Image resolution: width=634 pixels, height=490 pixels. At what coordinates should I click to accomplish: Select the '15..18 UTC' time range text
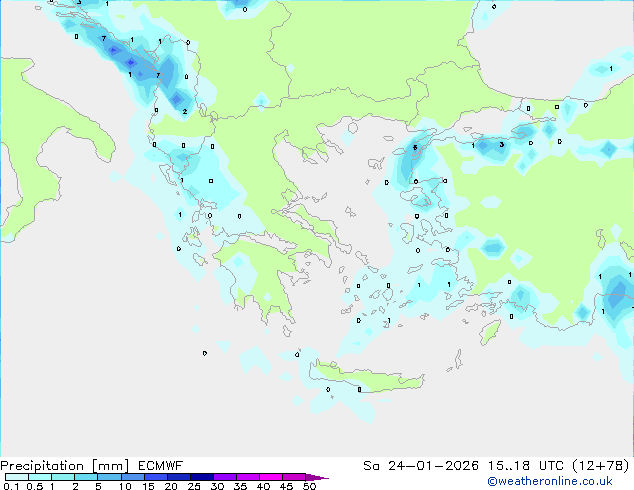pyautogui.click(x=526, y=466)
